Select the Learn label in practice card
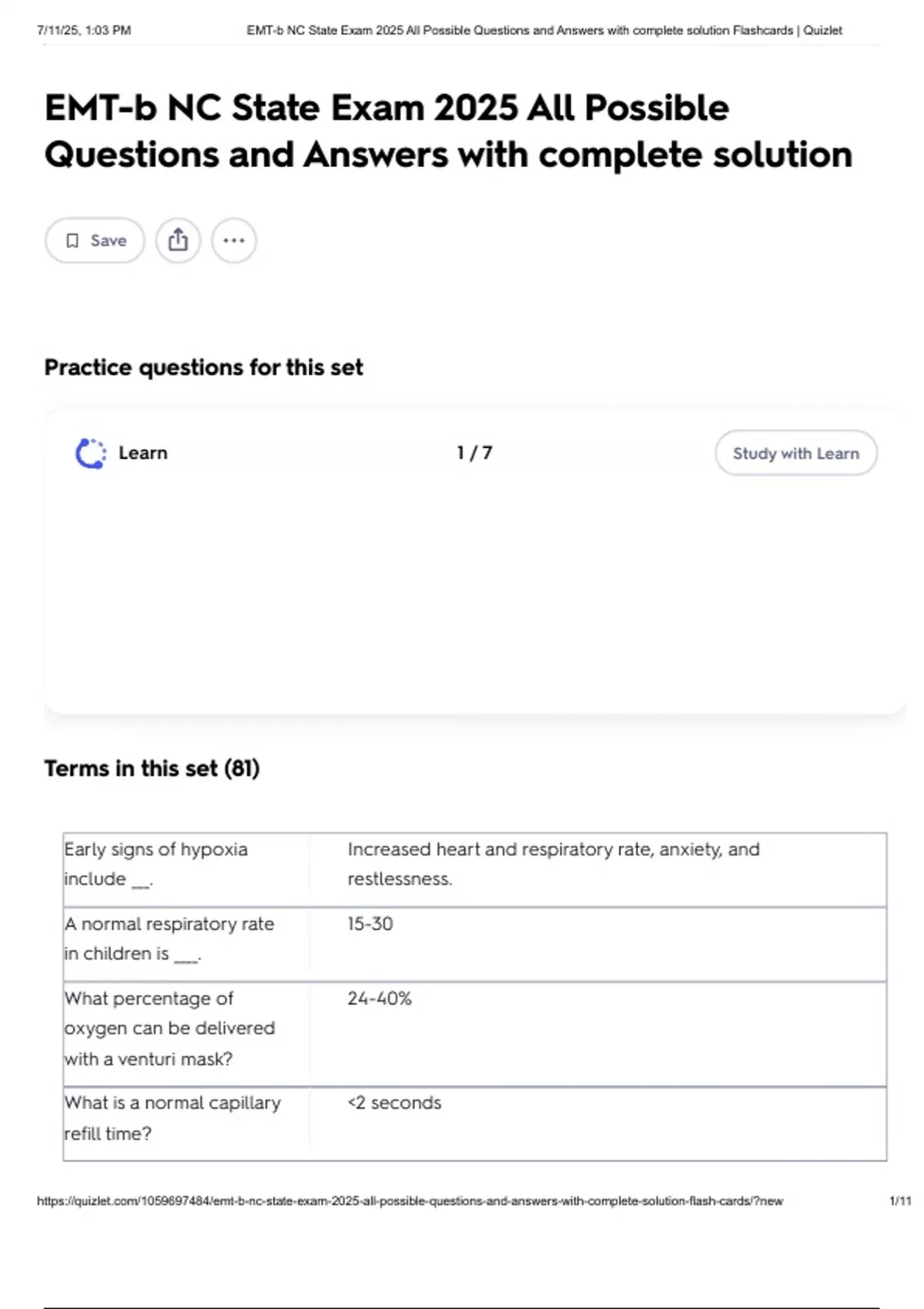The width and height of the screenshot is (924, 1309). tap(143, 454)
